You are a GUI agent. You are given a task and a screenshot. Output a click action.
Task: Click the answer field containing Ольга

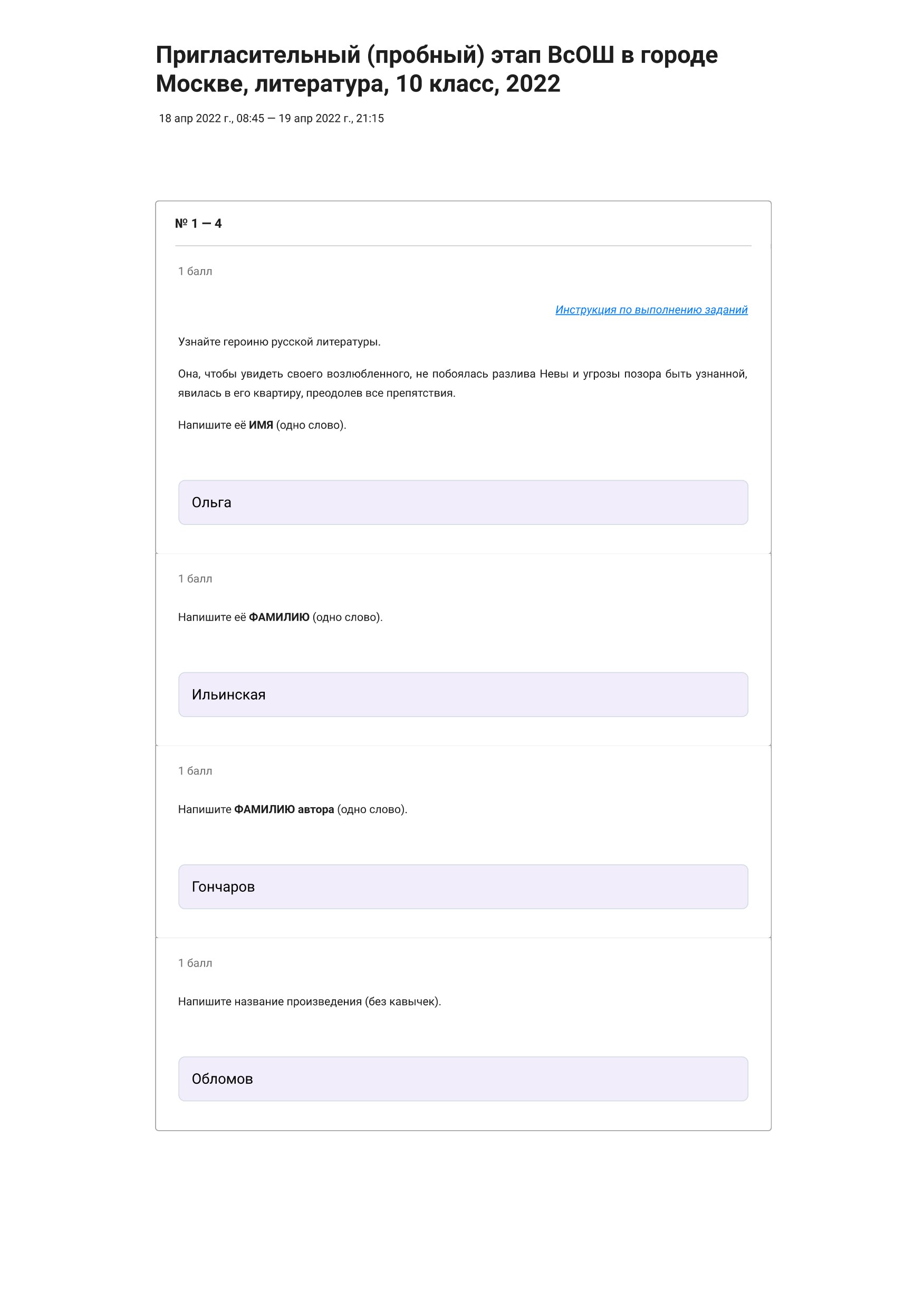point(463,502)
